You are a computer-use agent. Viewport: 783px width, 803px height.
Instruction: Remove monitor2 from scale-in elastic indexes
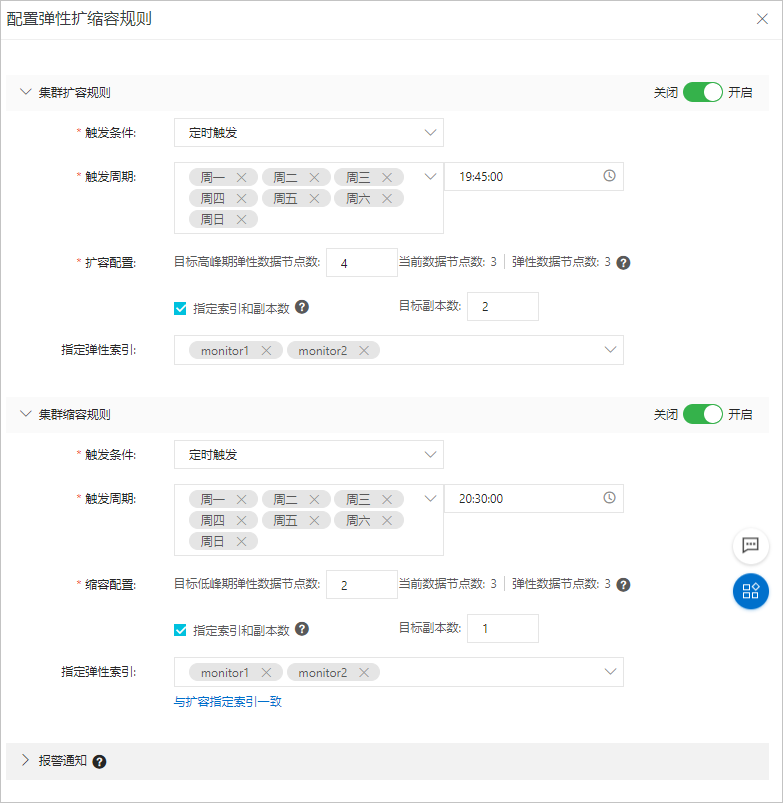click(x=364, y=672)
